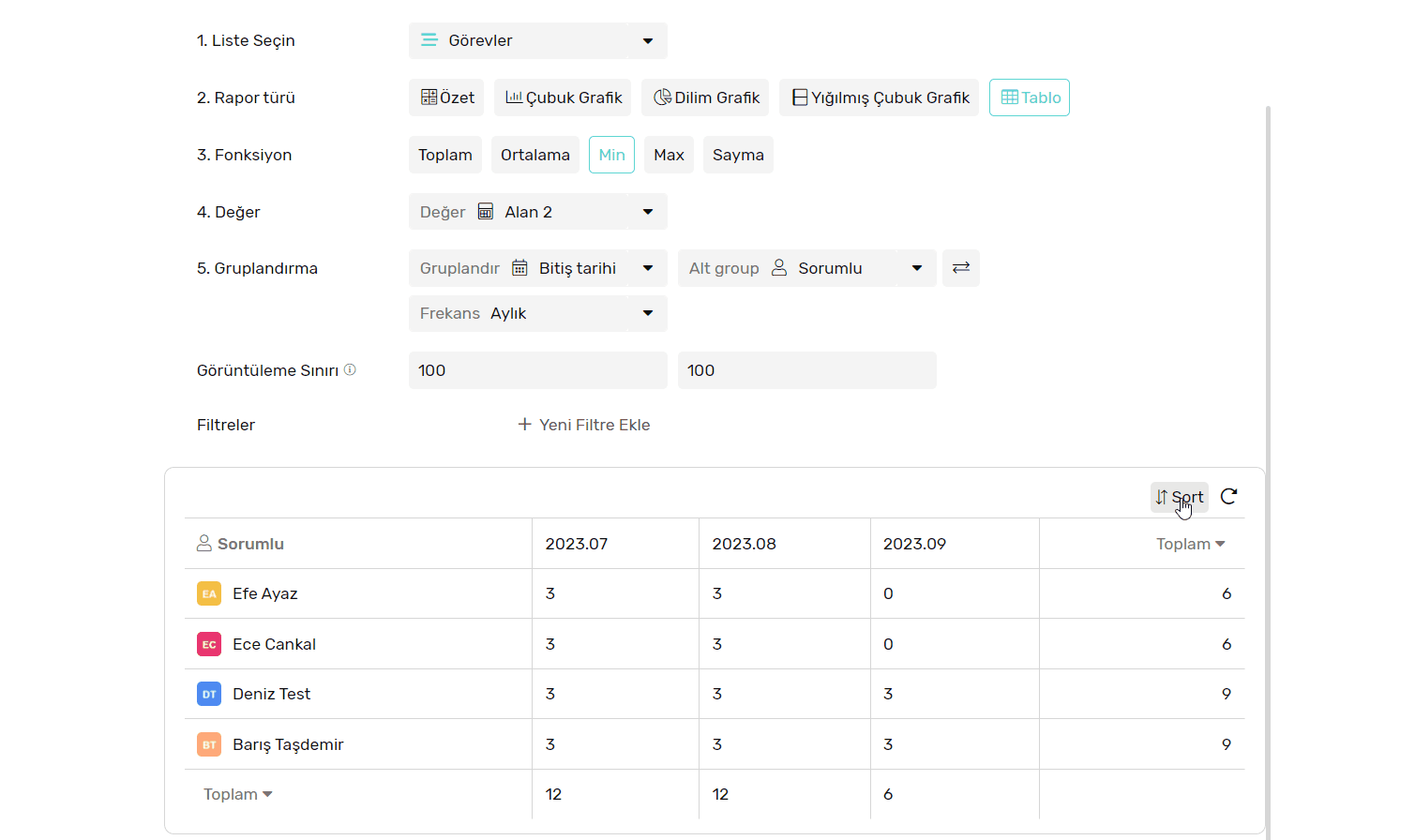Select the Min function
Image resolution: width=1415 pixels, height=840 pixels.
[x=611, y=155]
